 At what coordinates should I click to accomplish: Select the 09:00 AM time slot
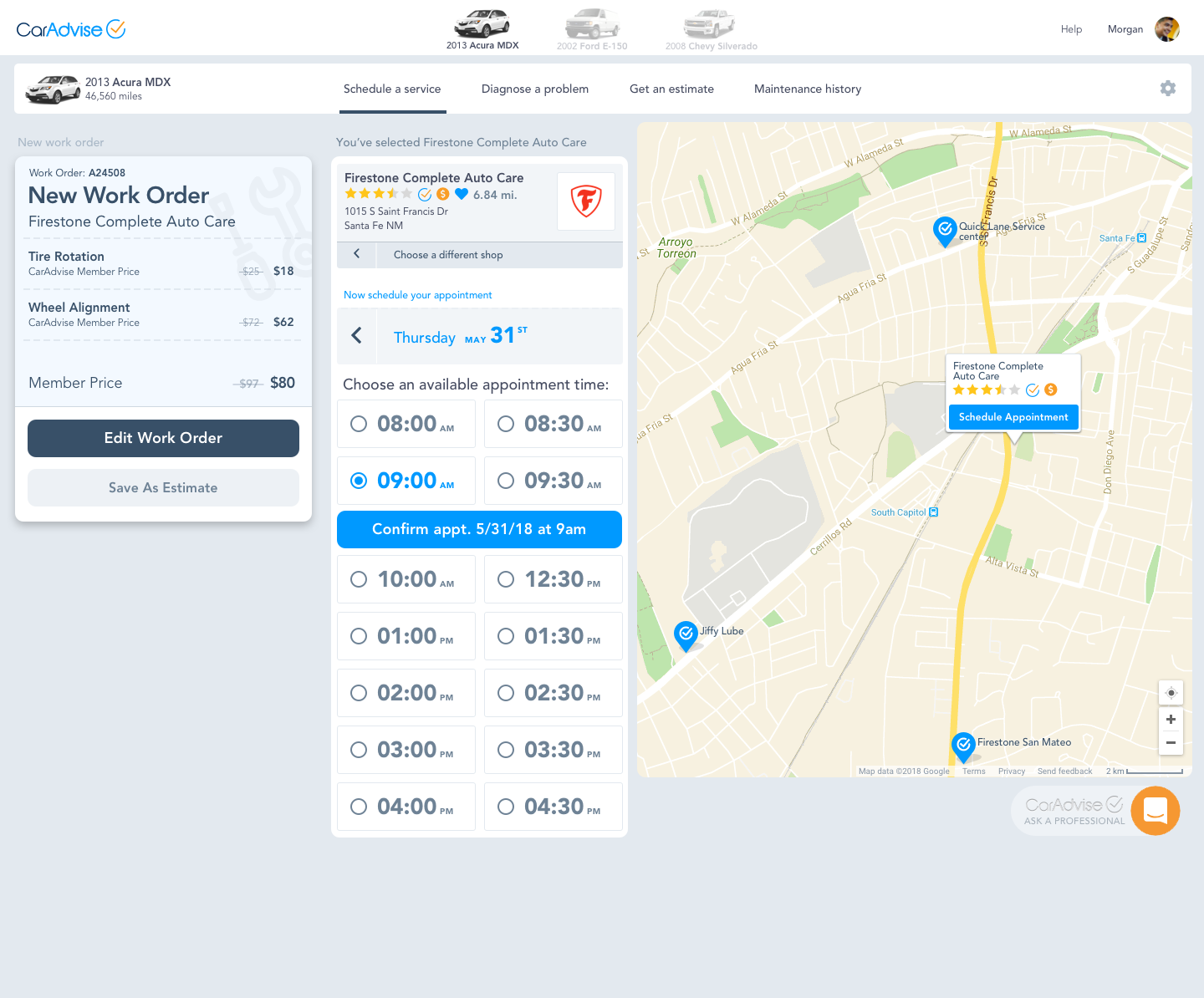tap(406, 481)
